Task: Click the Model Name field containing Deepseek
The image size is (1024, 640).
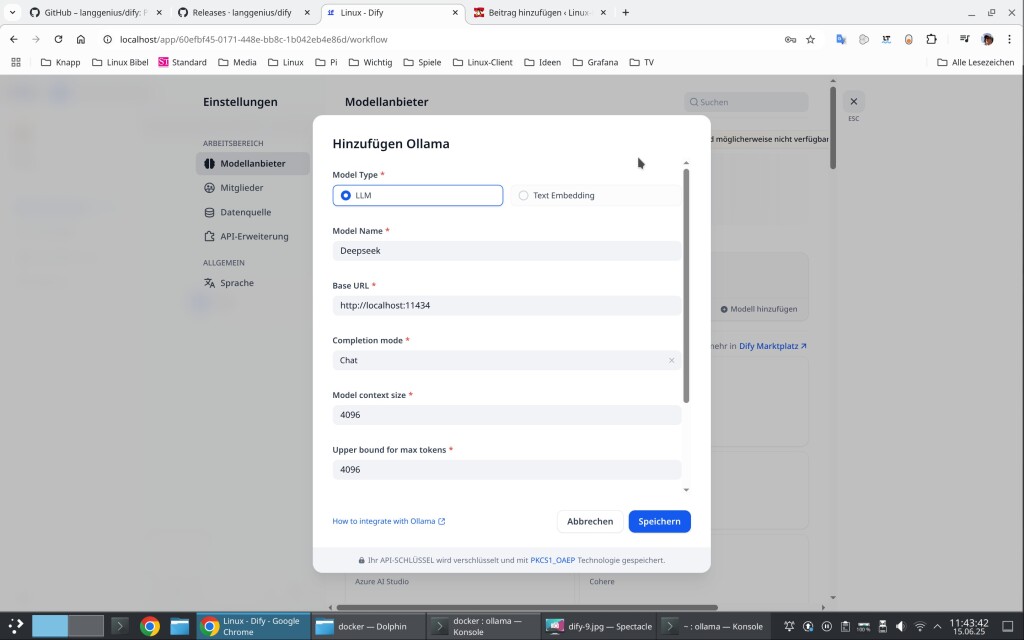Action: point(506,251)
